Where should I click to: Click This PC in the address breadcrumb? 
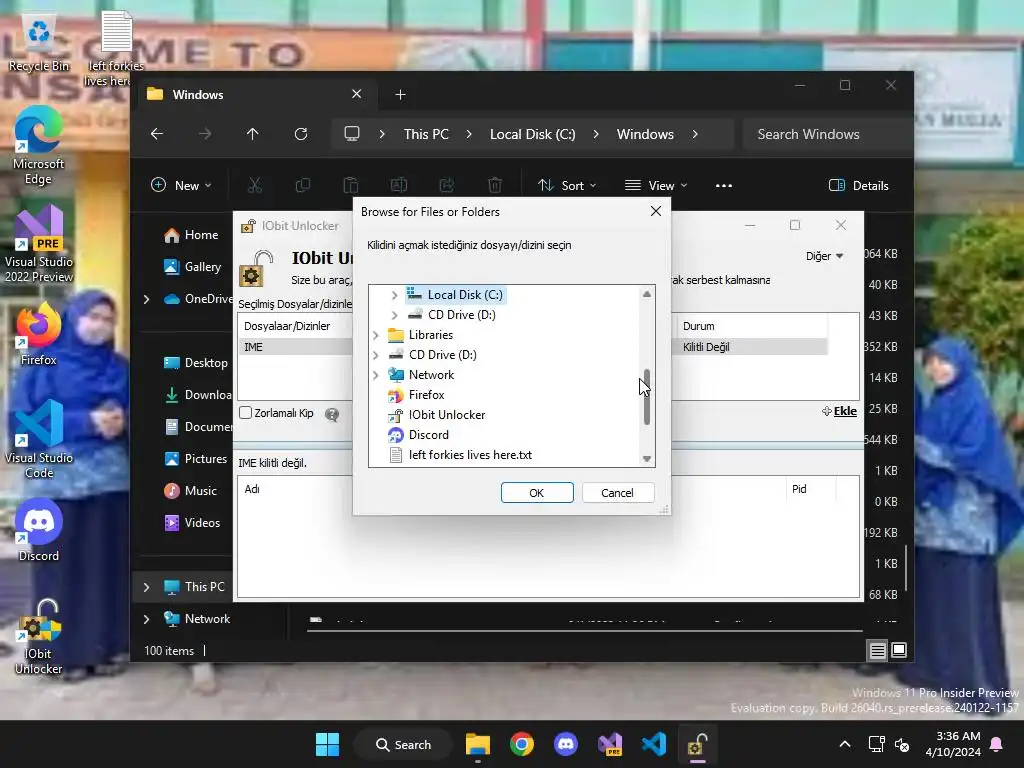pos(426,134)
